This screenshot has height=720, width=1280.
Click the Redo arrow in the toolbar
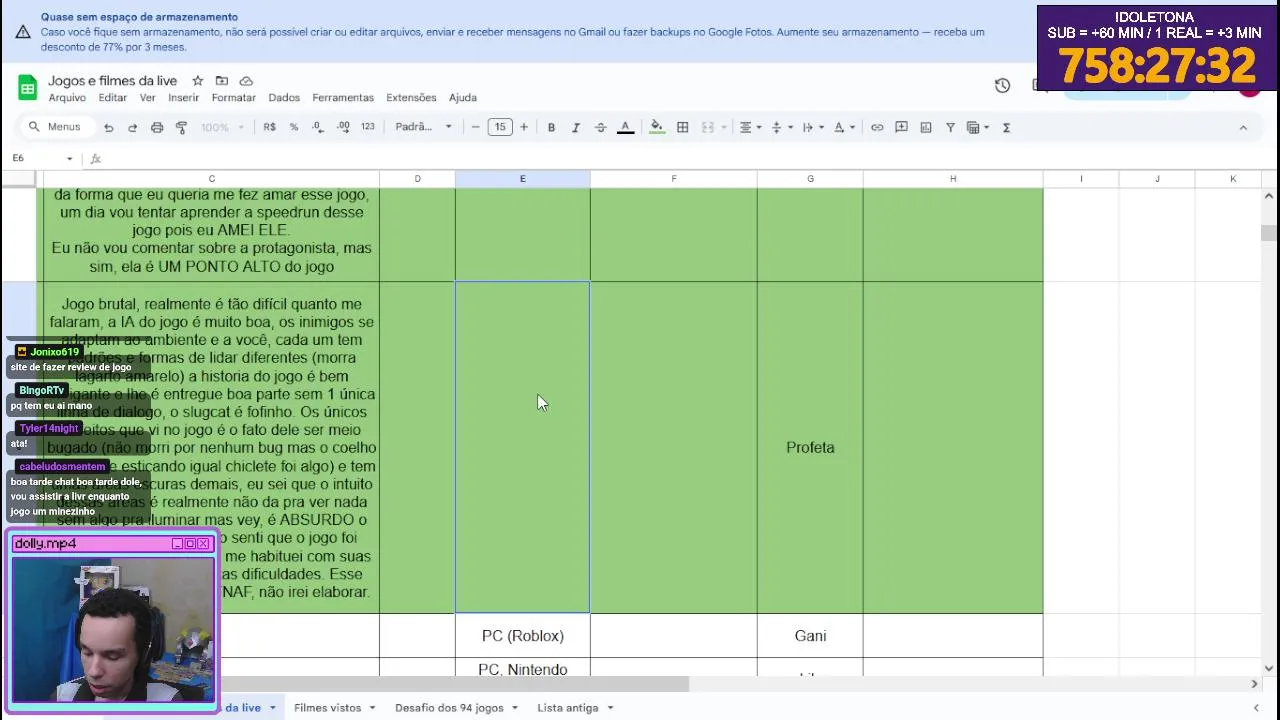[132, 127]
